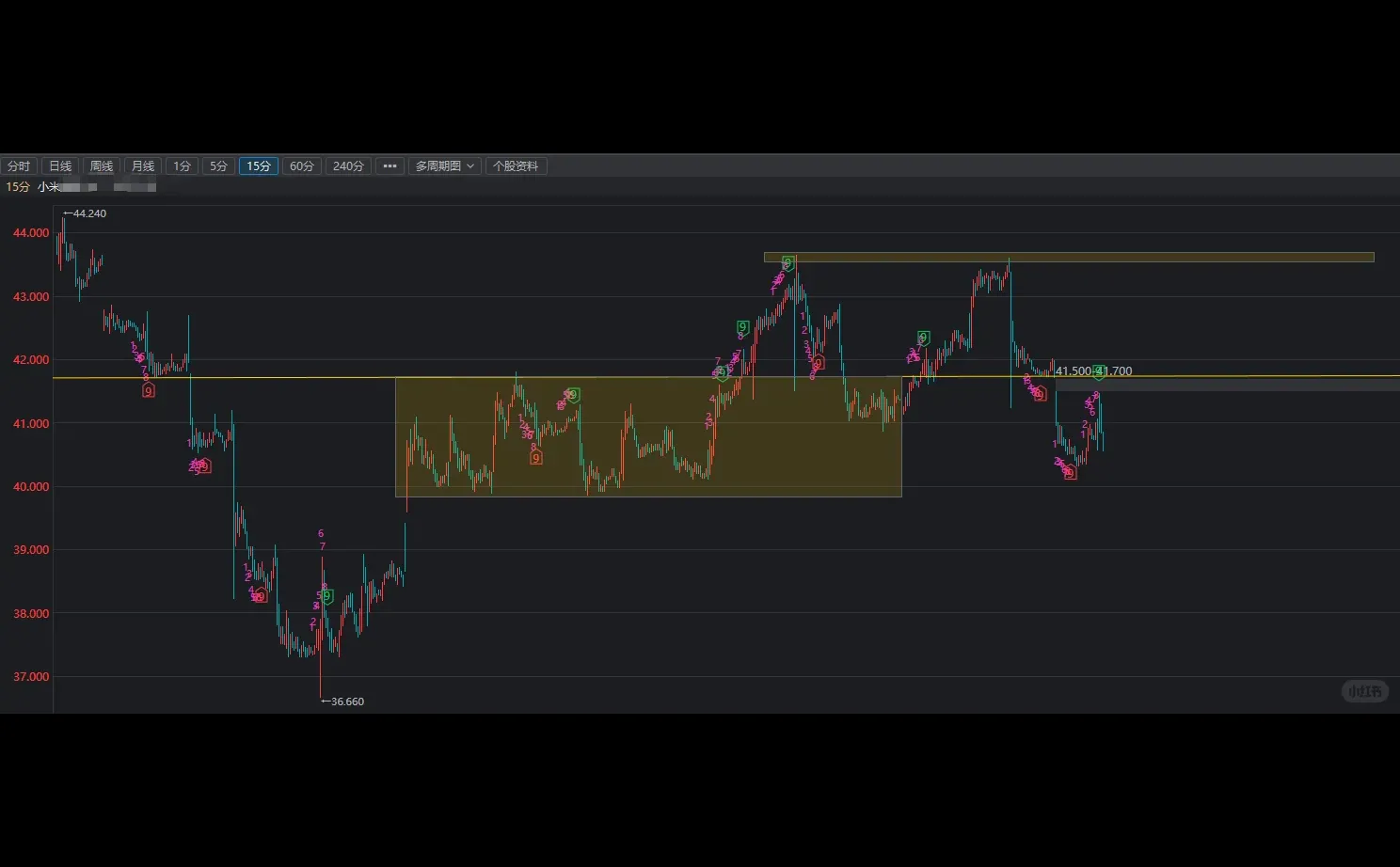Select the 周线 weekly chart tab
1400x867 pixels.
pos(102,166)
